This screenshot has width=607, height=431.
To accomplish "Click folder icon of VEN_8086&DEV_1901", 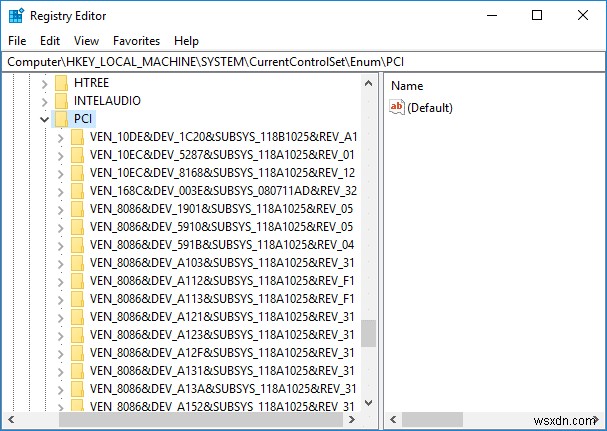I will [77, 209].
